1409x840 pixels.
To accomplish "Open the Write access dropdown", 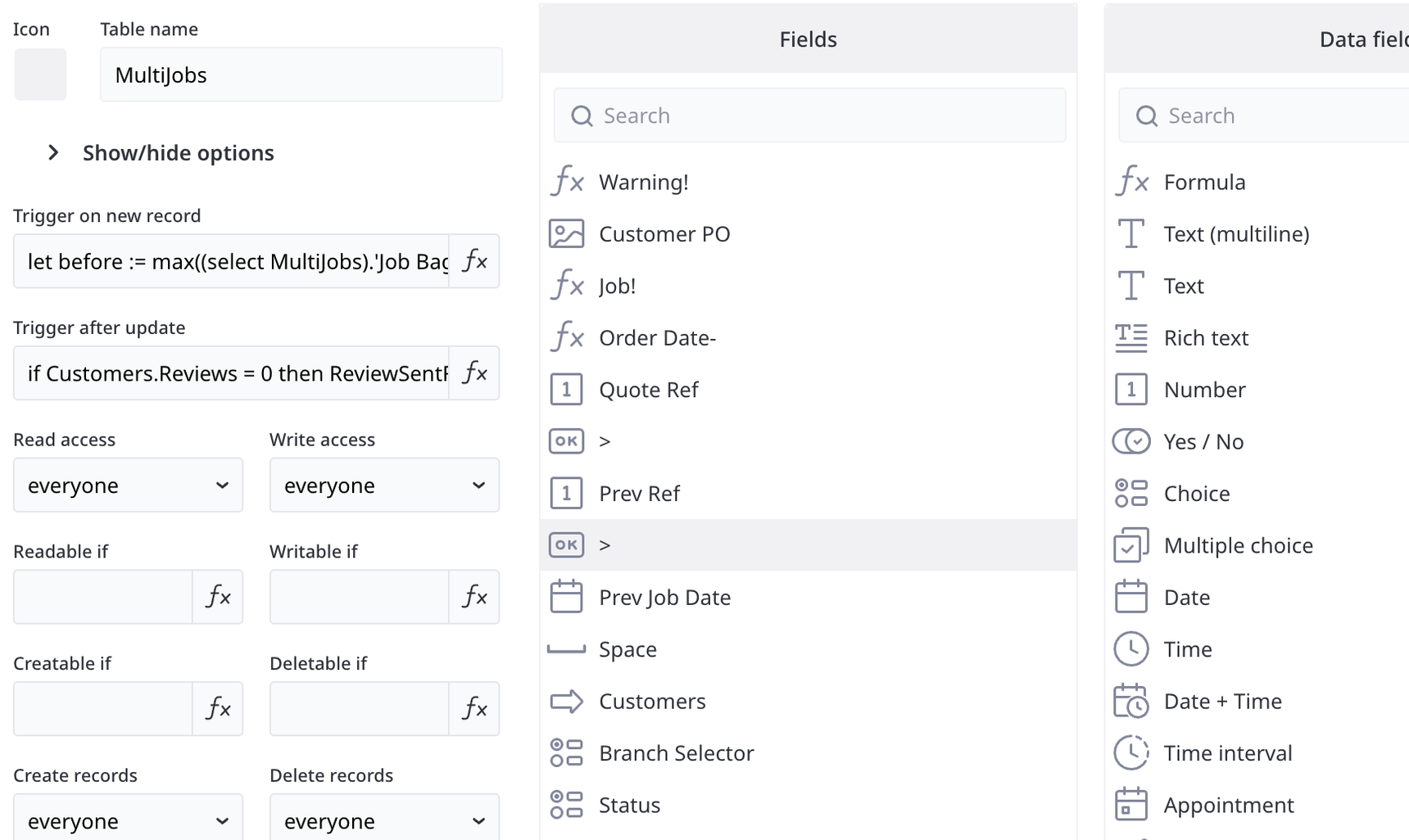I will coord(384,485).
